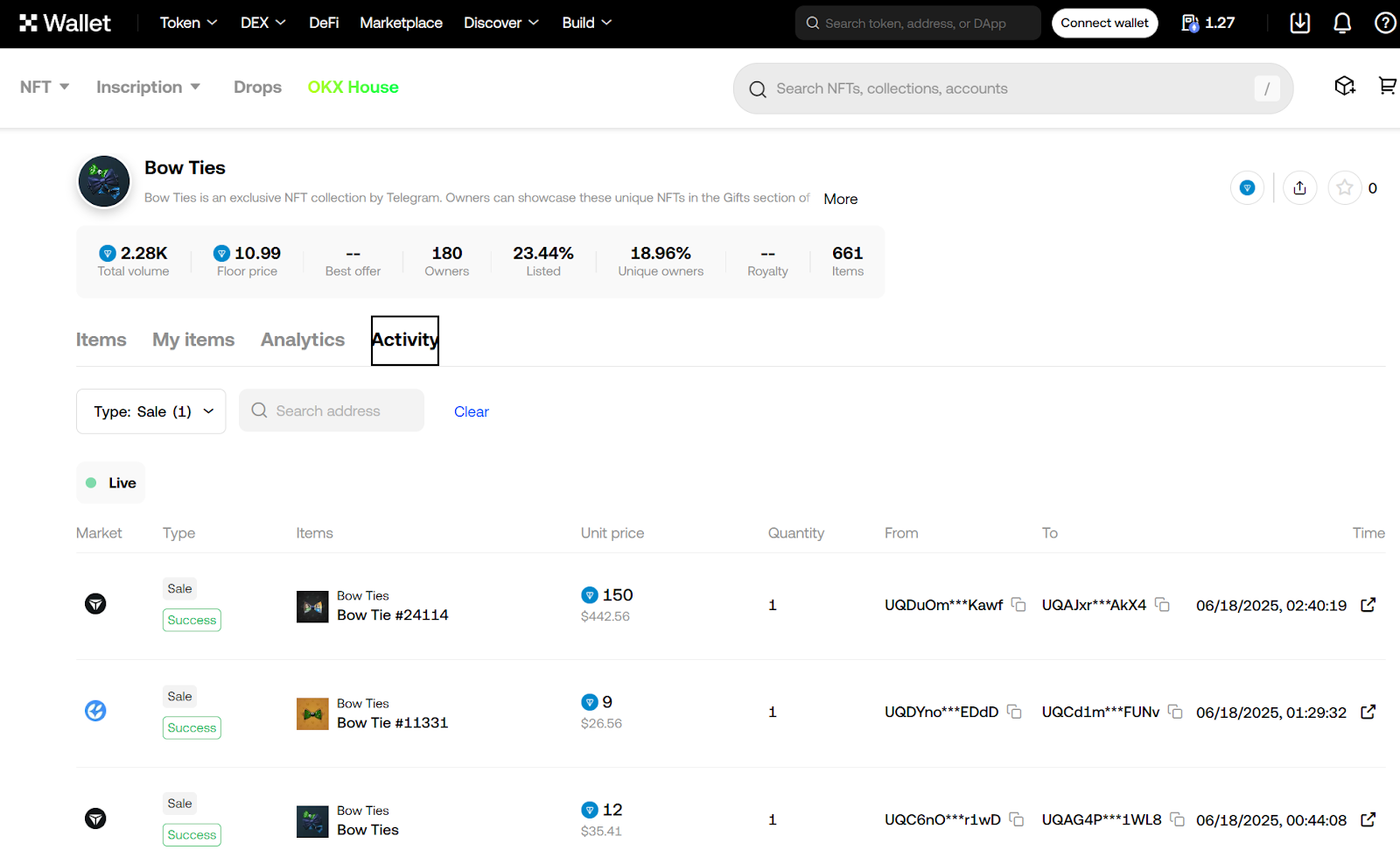Click the gas fee 1.27 indicator

click(x=1208, y=23)
